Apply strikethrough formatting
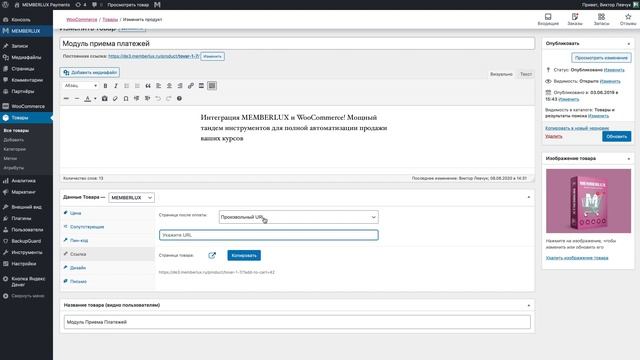Screen dimensions: 640x360 pos(66,98)
